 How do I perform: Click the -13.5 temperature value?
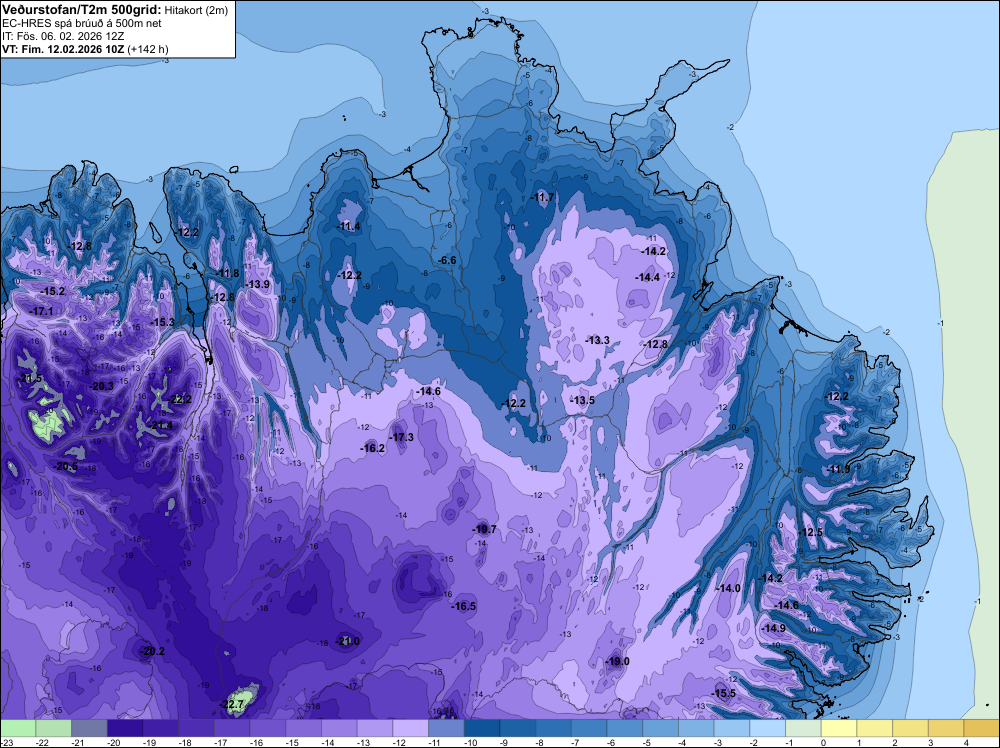point(582,400)
